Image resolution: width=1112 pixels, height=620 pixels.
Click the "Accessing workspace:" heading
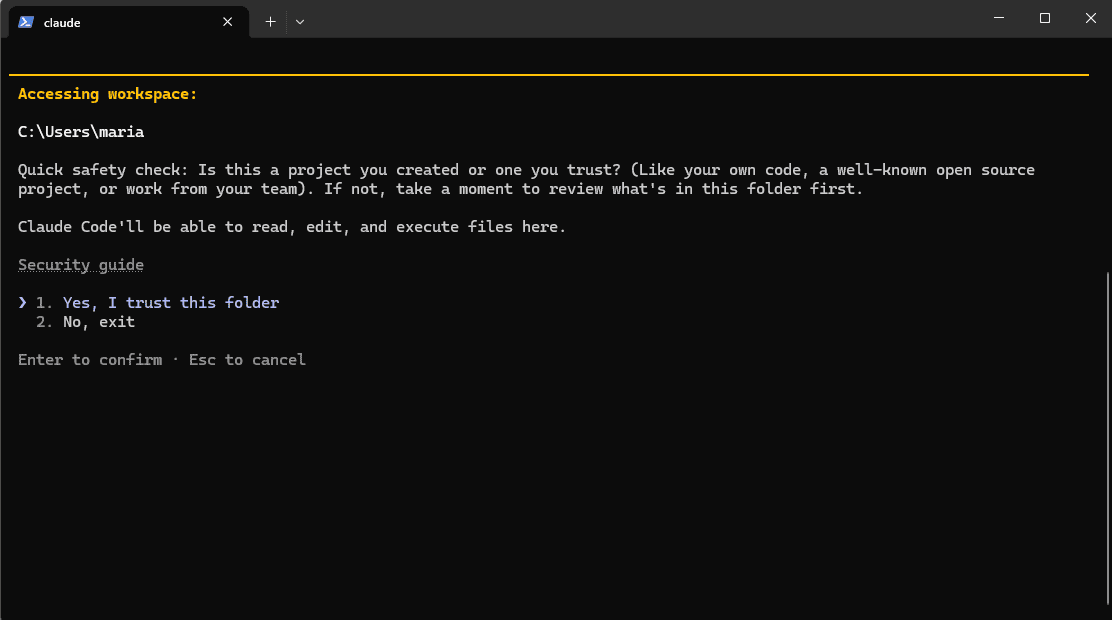[107, 94]
